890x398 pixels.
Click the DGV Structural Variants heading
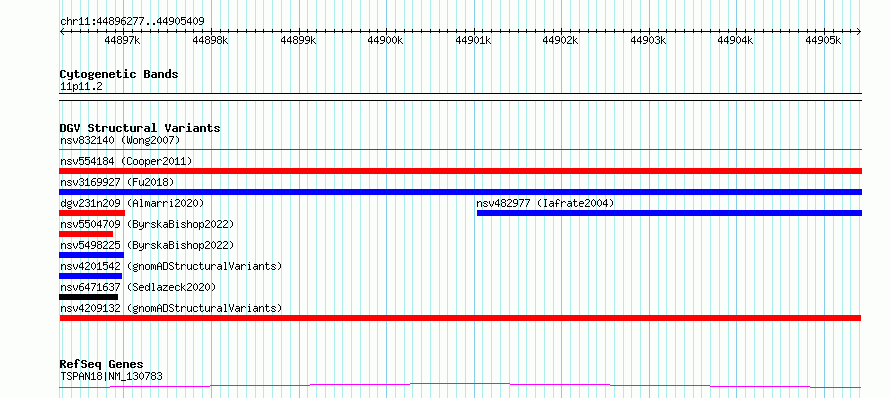pos(140,128)
